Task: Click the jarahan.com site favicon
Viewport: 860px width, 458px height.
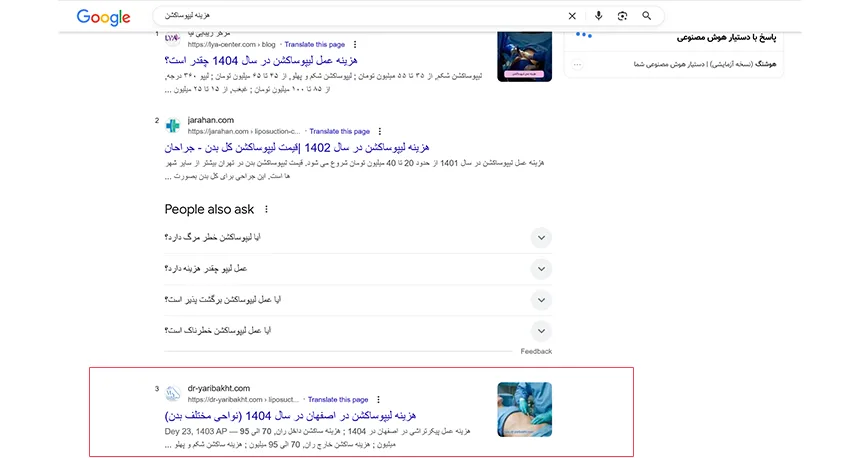Action: coord(173,126)
